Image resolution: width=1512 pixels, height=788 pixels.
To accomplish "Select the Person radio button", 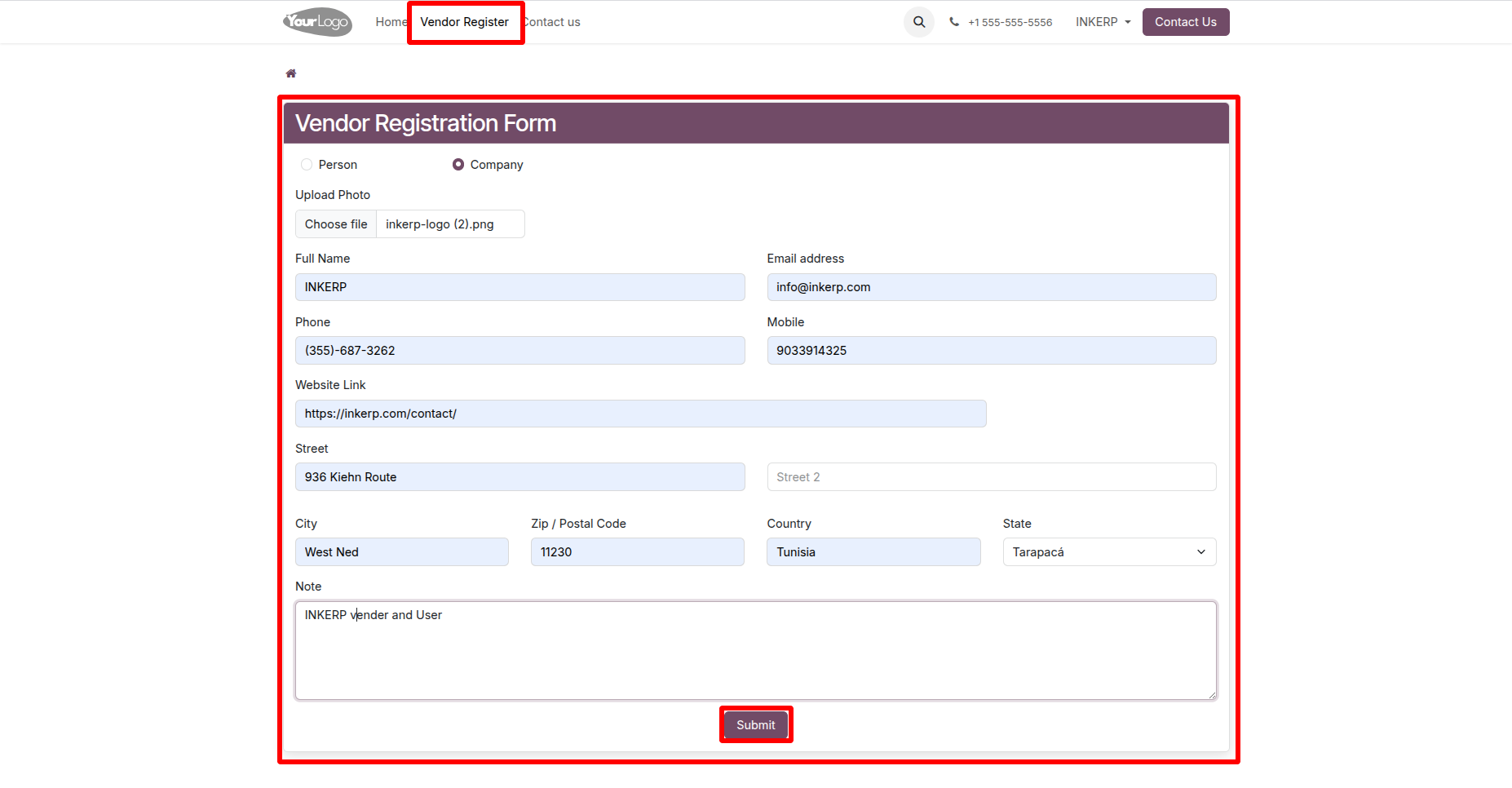I will tap(307, 165).
